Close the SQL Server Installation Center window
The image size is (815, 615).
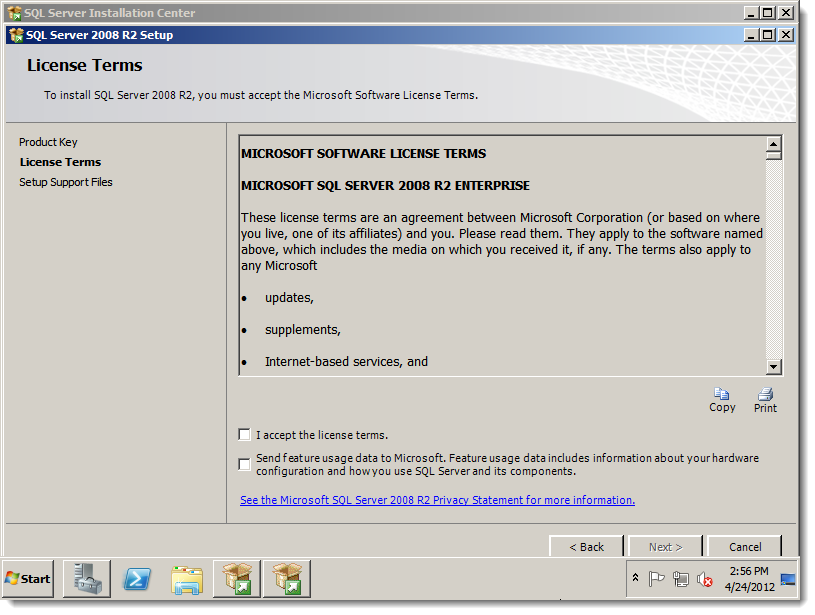click(x=786, y=12)
